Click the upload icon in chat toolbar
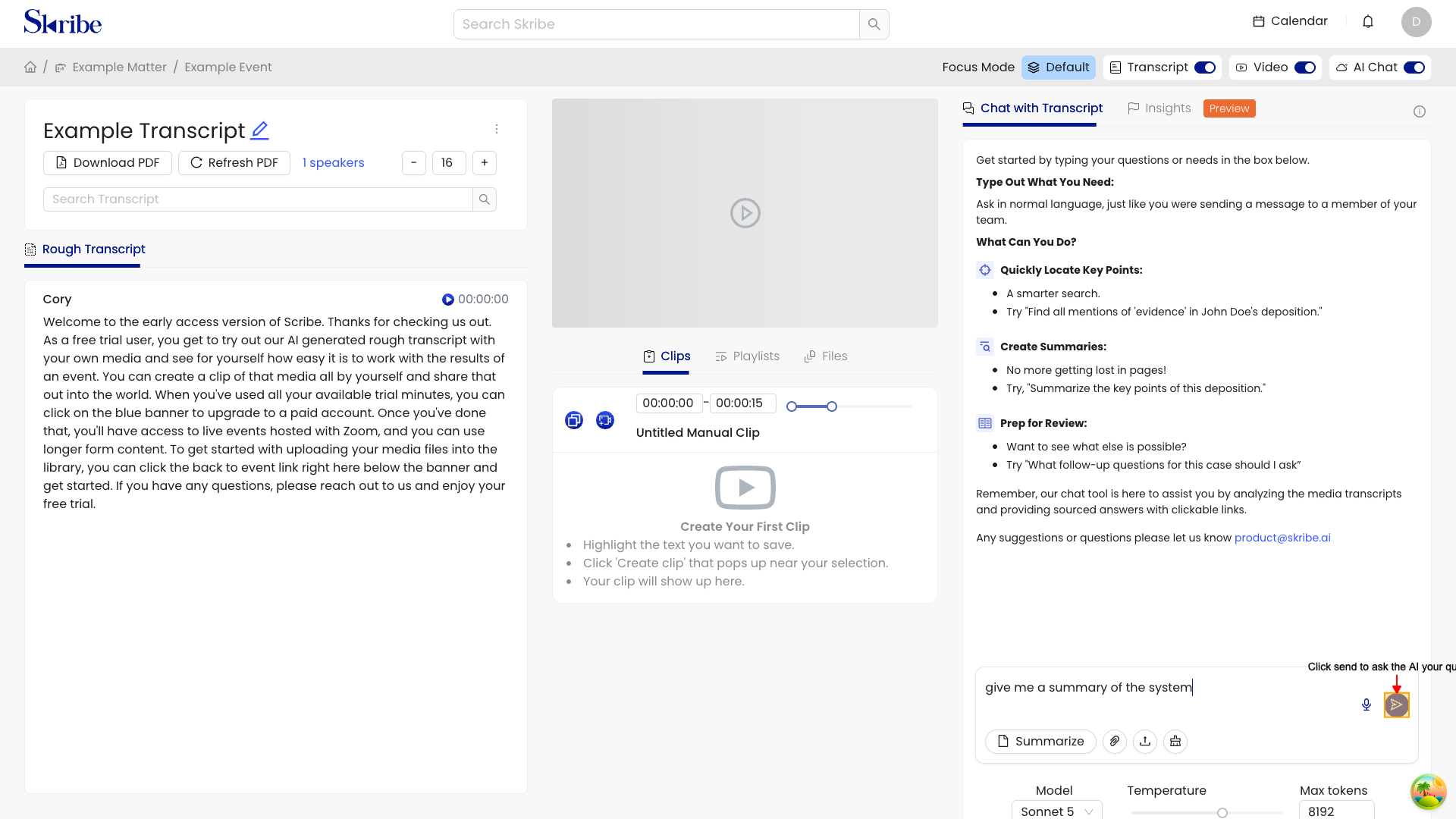The image size is (1456, 819). pyautogui.click(x=1145, y=741)
